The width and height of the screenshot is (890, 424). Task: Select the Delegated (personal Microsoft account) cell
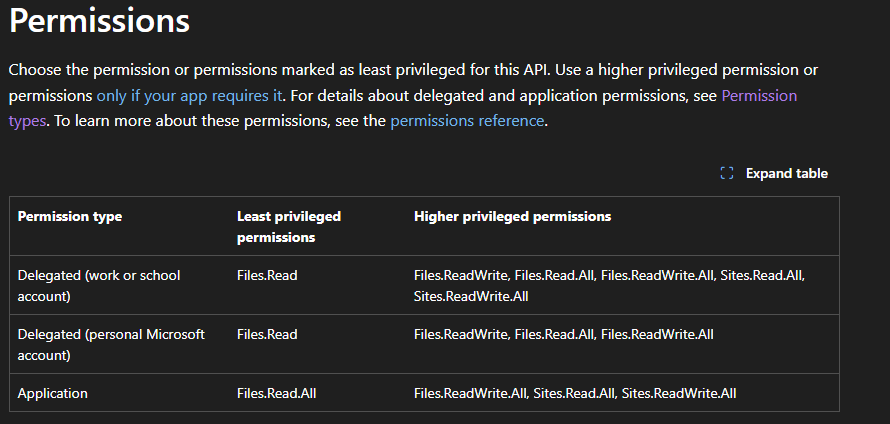click(110, 344)
